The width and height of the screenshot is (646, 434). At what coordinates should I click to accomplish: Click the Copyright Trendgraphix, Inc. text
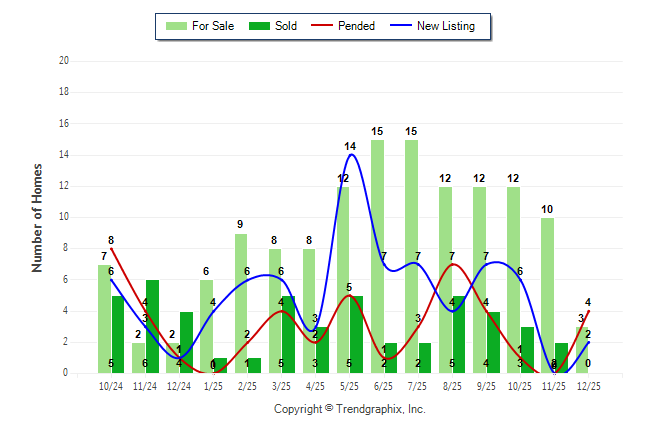click(350, 409)
